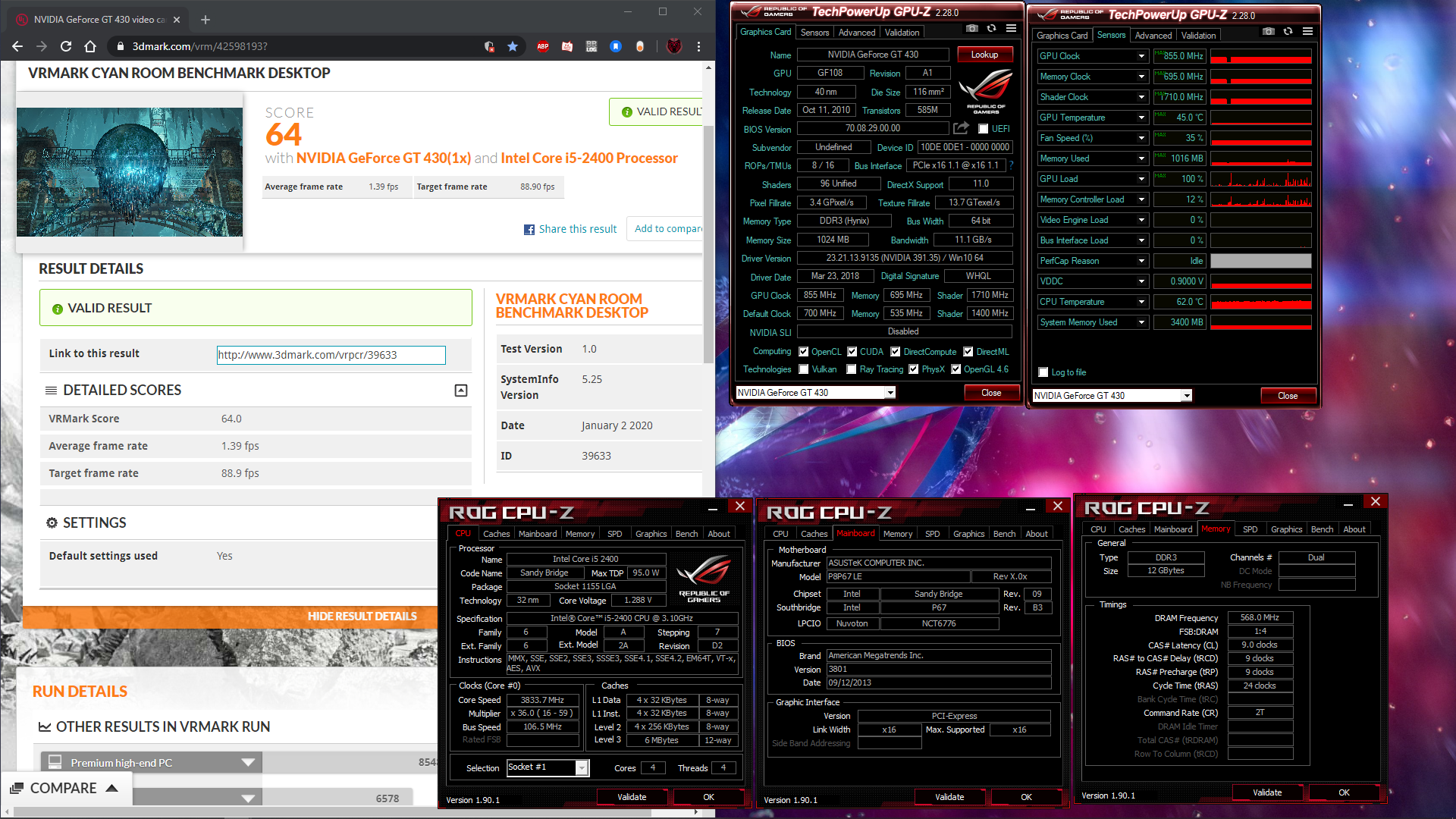Open the COMPARE panel
Image resolution: width=1456 pixels, height=819 pixels.
tap(66, 789)
